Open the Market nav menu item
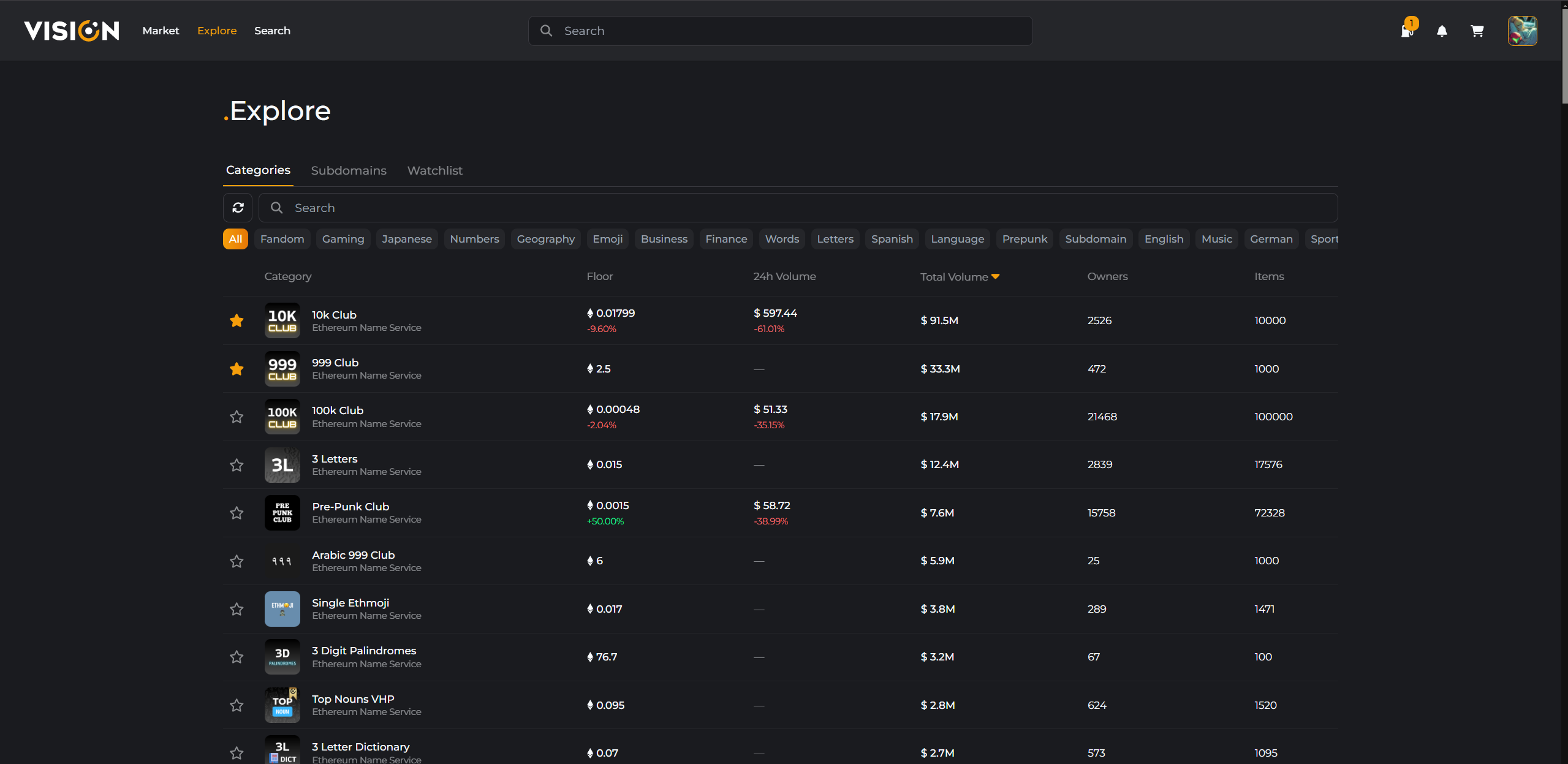The height and width of the screenshot is (764, 1568). tap(161, 31)
